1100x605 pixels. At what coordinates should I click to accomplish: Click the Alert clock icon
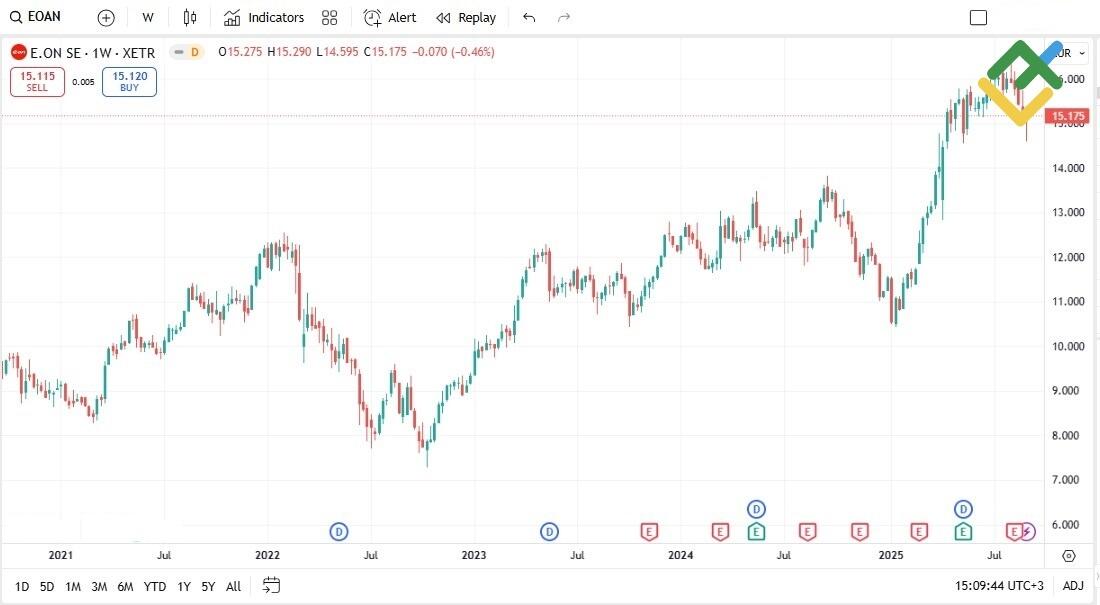coord(370,17)
